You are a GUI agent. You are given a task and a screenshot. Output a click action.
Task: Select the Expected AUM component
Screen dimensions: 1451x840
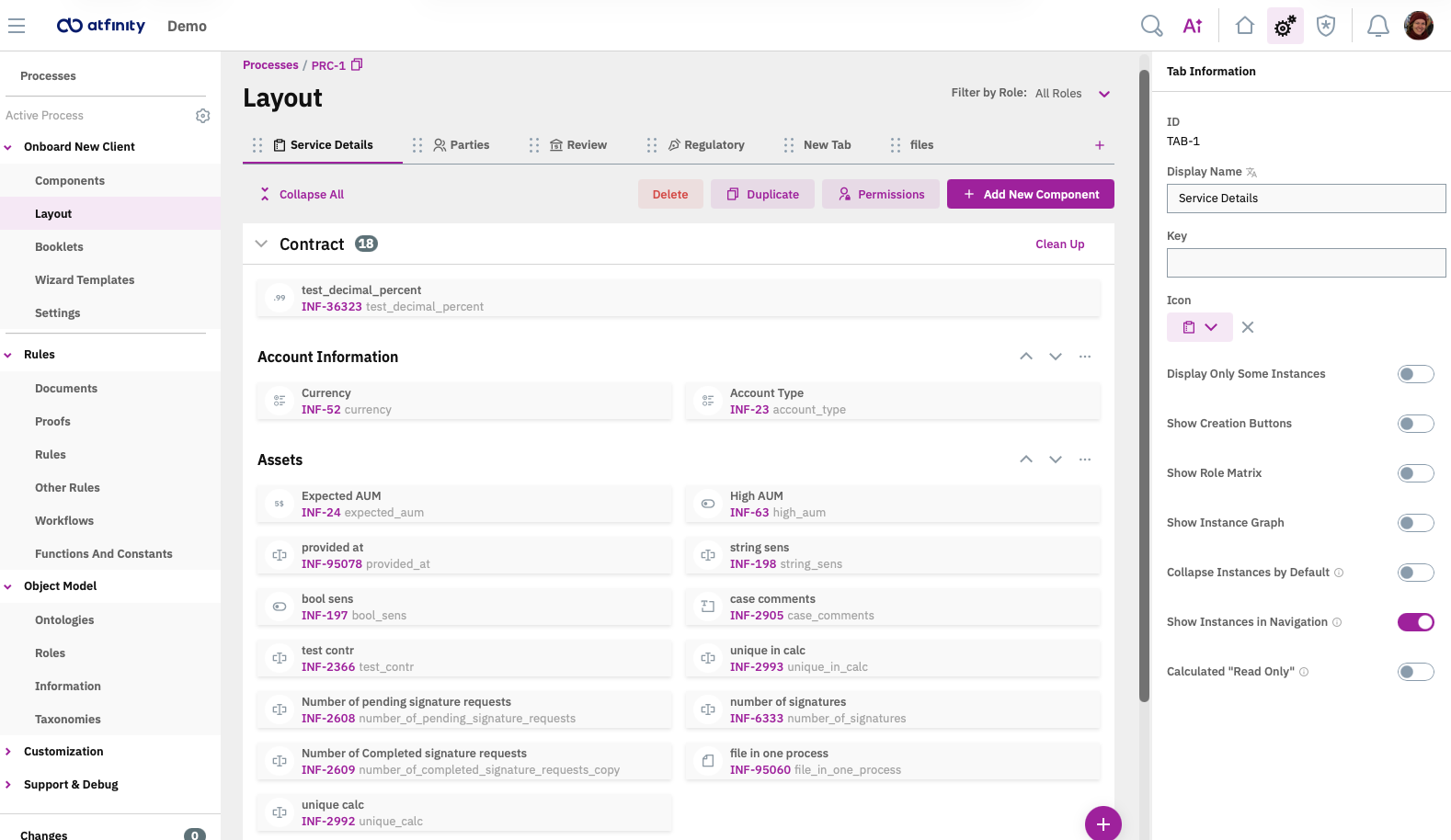(464, 504)
